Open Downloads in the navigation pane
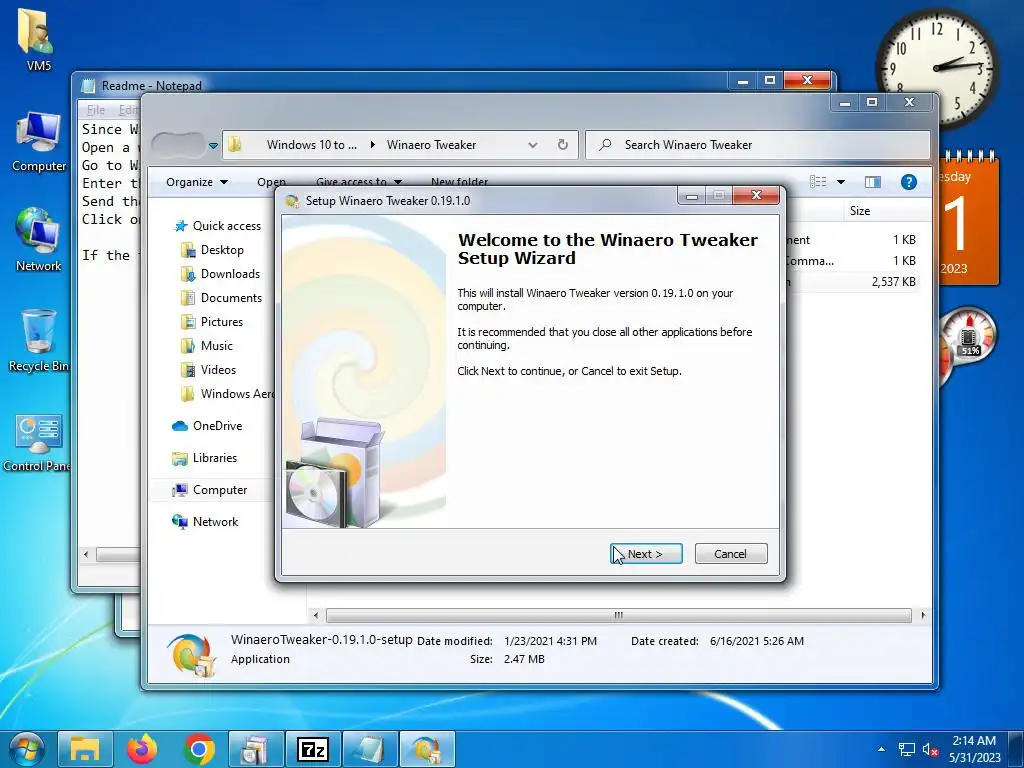Screen dimensions: 1024x768 (221, 274)
